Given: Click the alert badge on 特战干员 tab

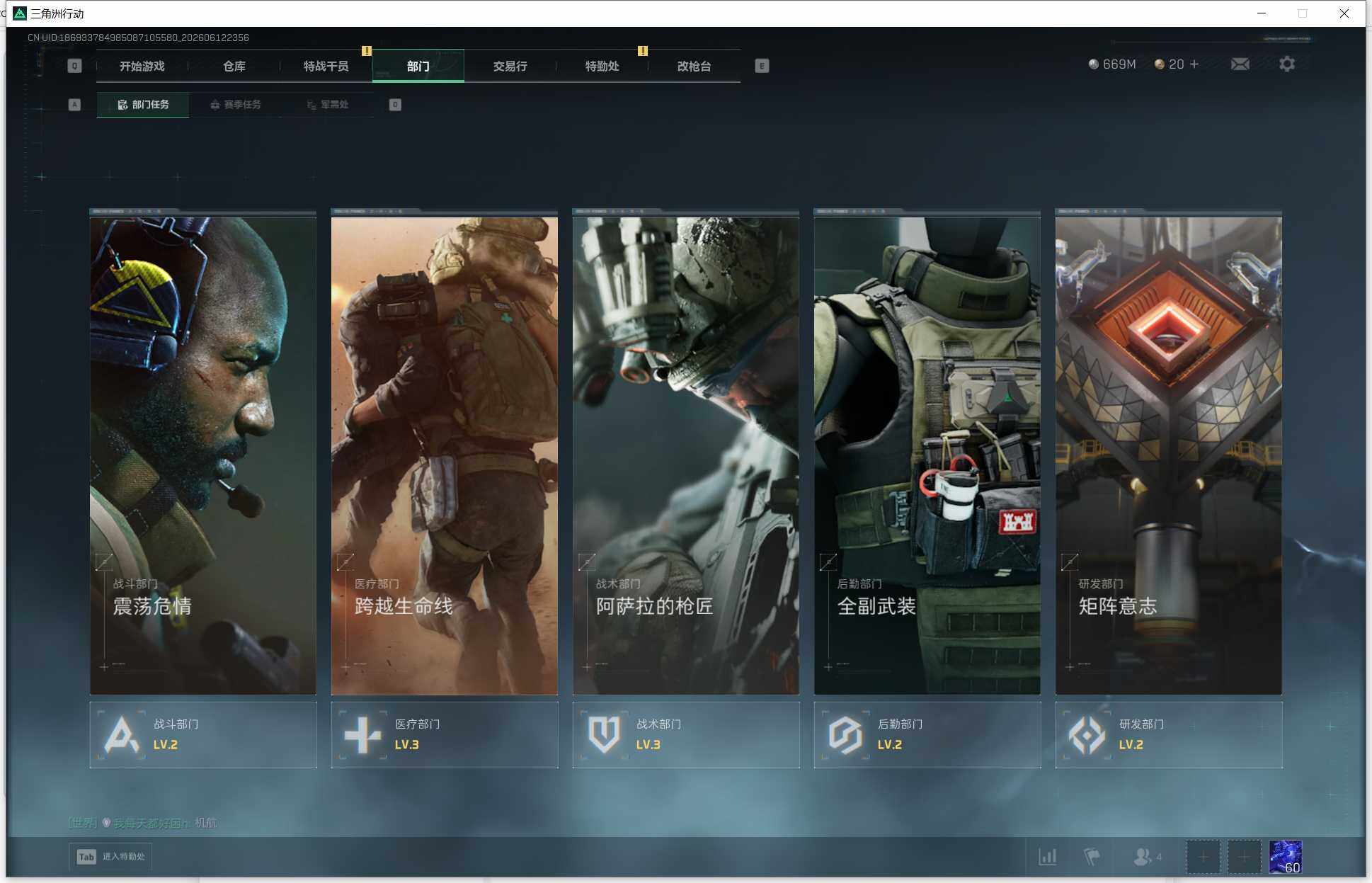Looking at the screenshot, I should tap(367, 51).
